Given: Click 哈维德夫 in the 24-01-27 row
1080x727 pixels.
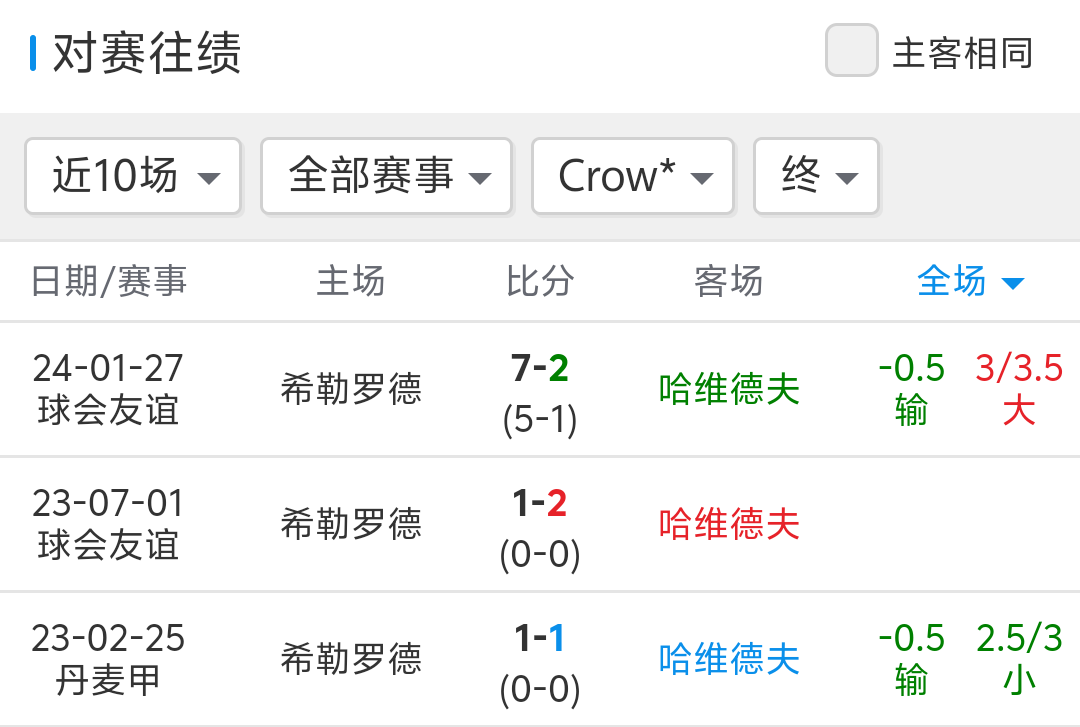Looking at the screenshot, I should click(729, 389).
